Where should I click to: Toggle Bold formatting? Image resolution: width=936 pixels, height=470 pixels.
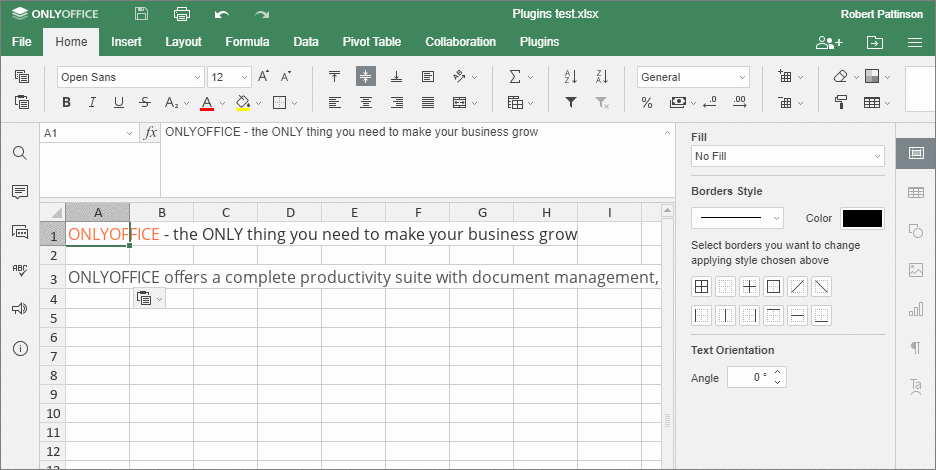(x=67, y=102)
